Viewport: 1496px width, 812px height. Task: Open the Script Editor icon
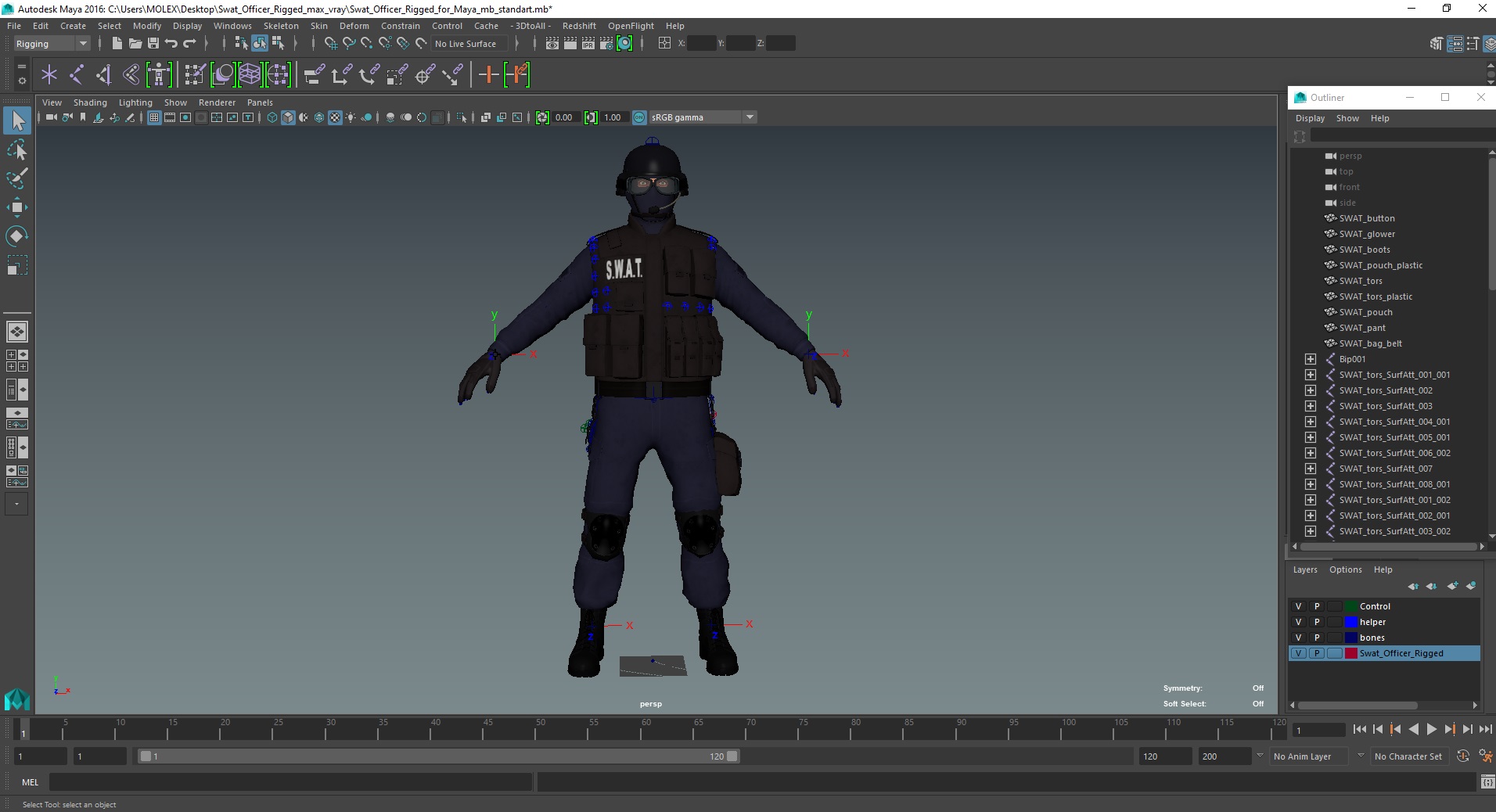[1487, 781]
